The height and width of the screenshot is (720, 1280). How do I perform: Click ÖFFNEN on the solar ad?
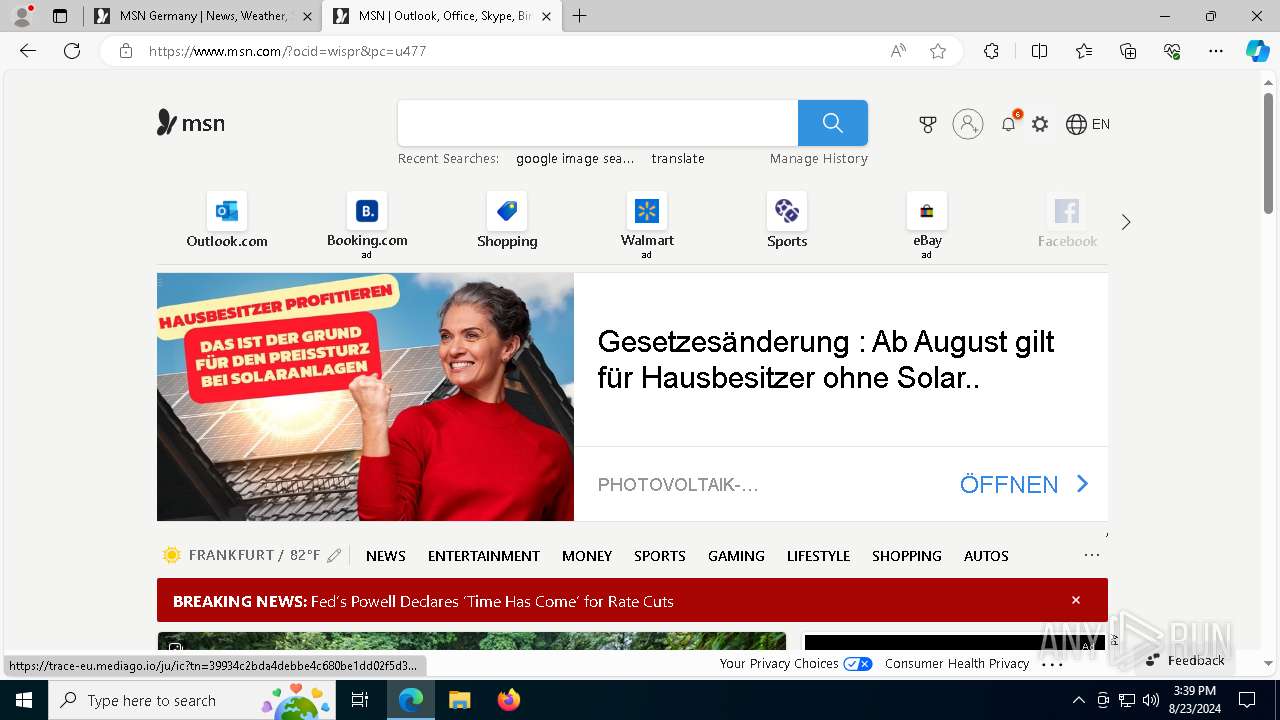tap(1024, 484)
